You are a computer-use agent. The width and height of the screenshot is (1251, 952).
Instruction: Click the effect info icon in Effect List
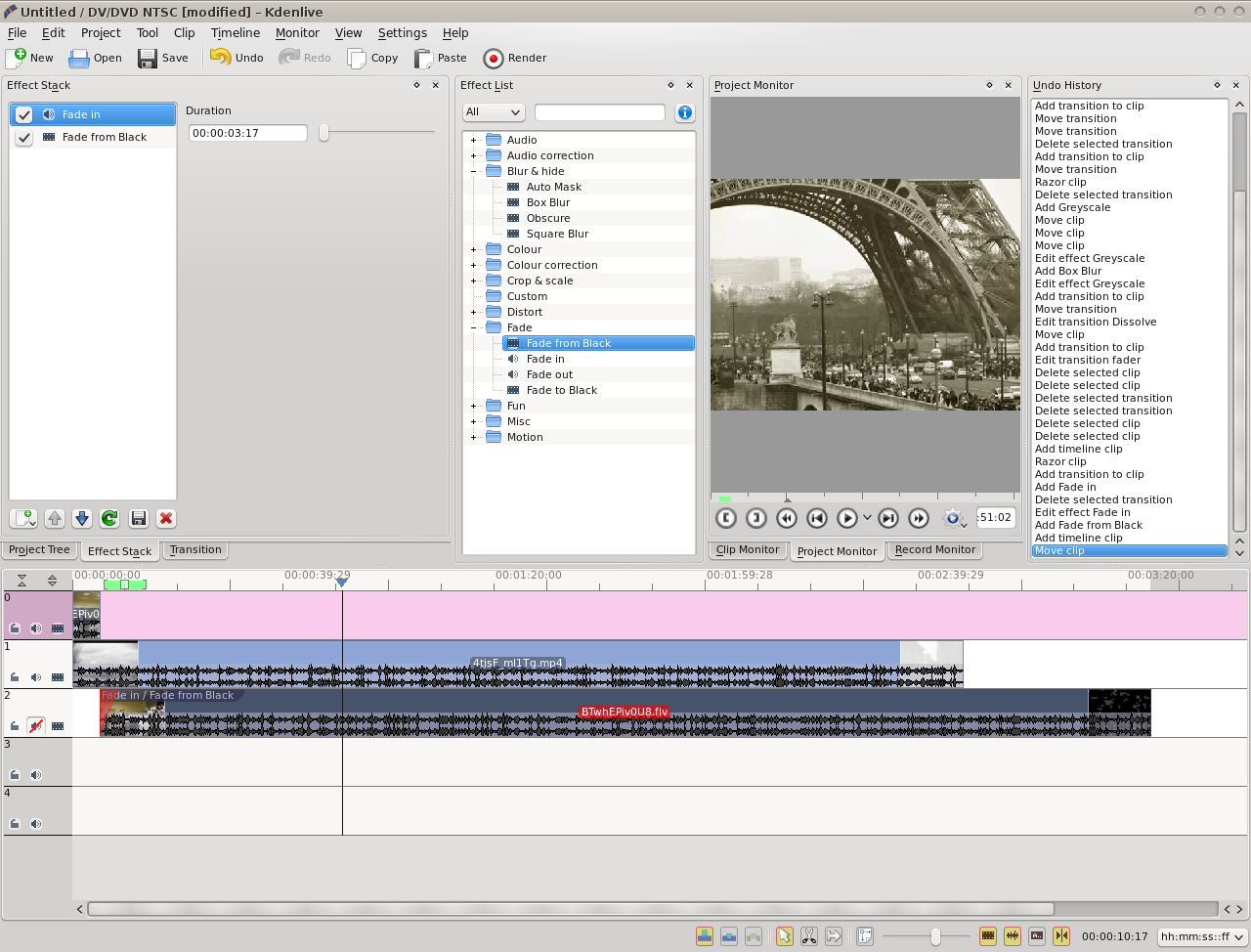(x=685, y=112)
